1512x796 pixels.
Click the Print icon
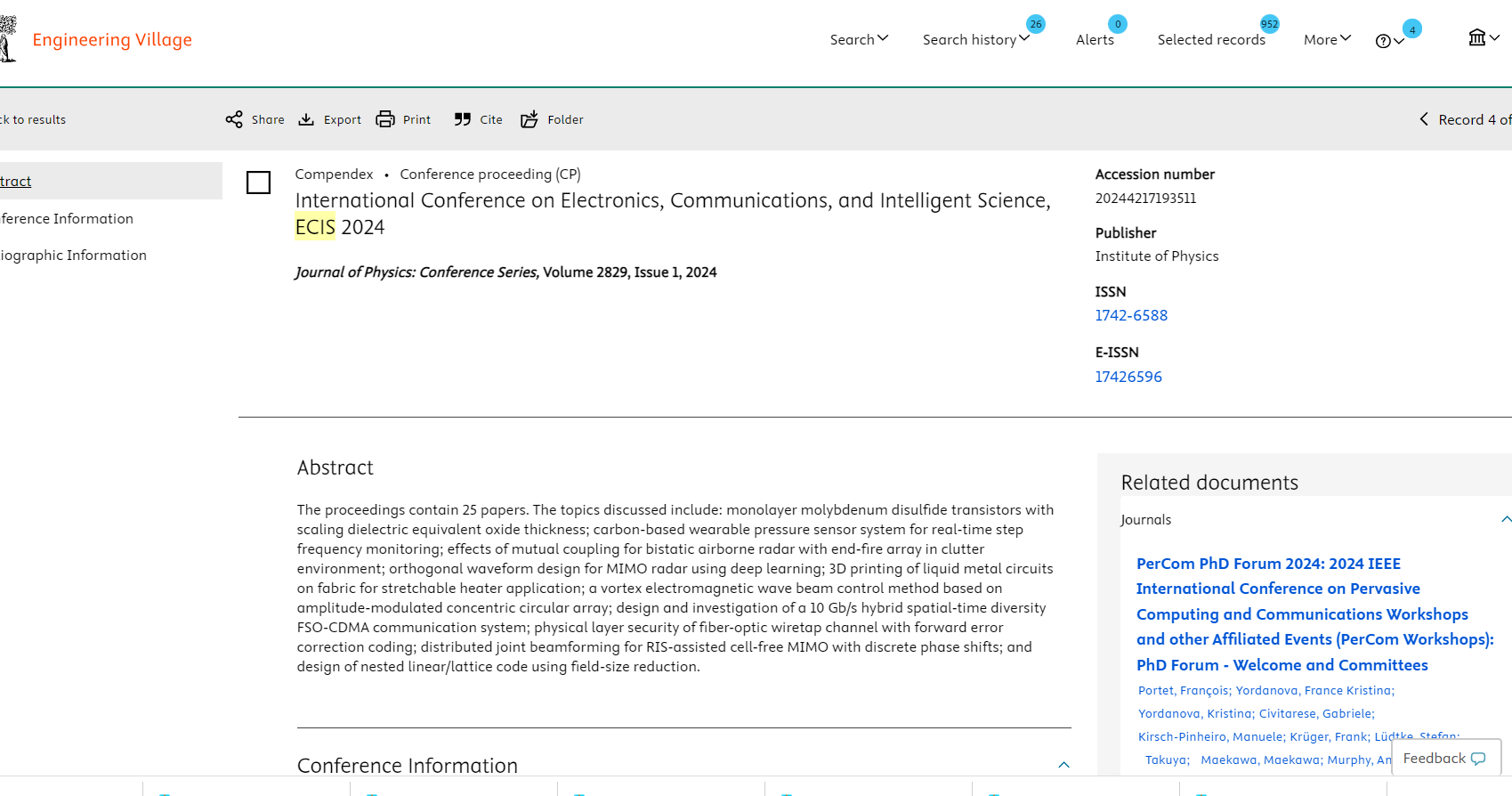(385, 119)
